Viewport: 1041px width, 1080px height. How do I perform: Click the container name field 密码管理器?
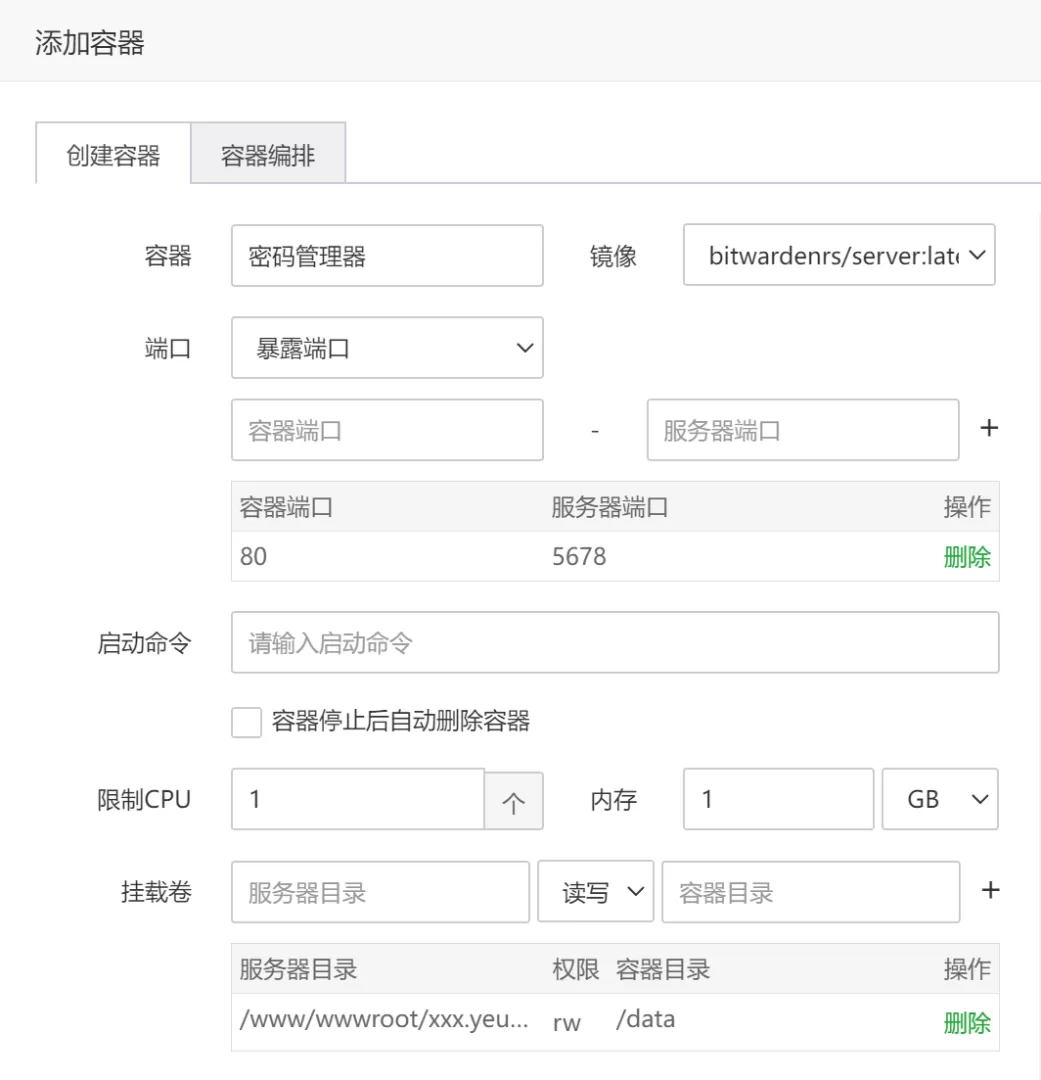387,256
